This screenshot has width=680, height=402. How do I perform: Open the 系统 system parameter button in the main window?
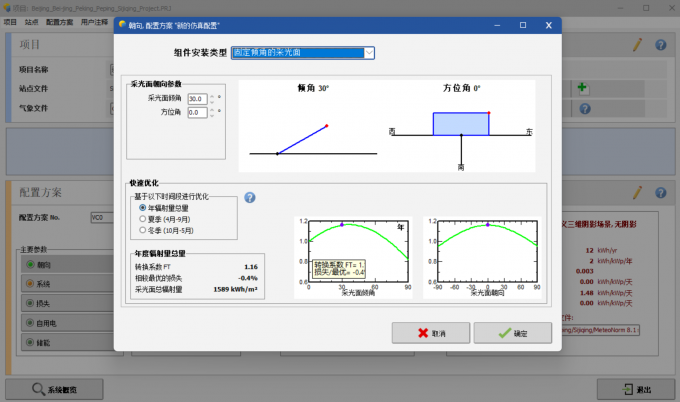click(68, 284)
